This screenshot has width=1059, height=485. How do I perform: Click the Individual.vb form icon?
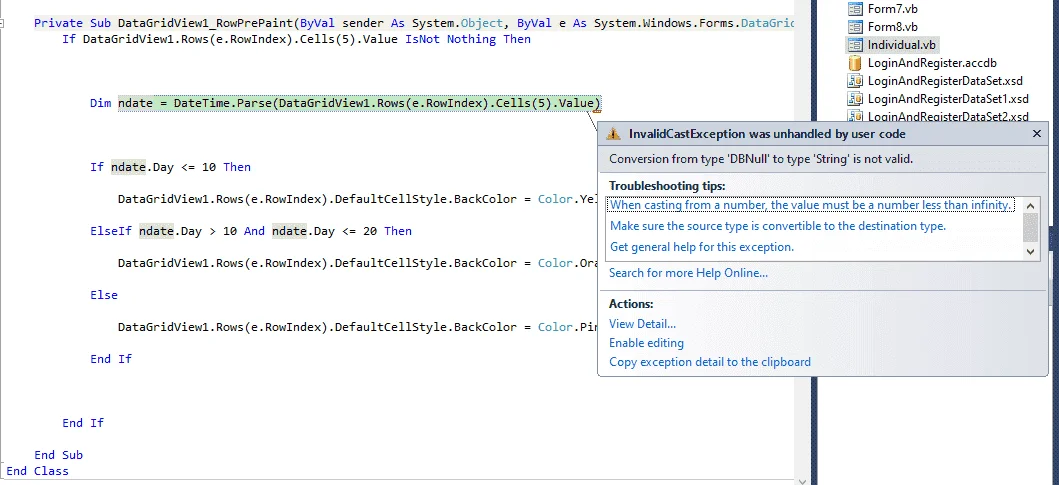pyautogui.click(x=855, y=45)
